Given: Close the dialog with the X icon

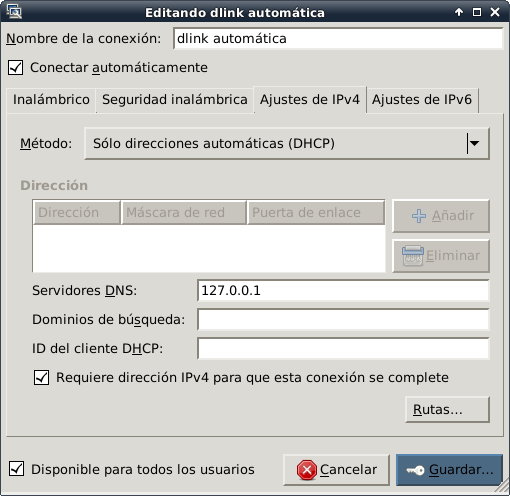Looking at the screenshot, I should 495,12.
